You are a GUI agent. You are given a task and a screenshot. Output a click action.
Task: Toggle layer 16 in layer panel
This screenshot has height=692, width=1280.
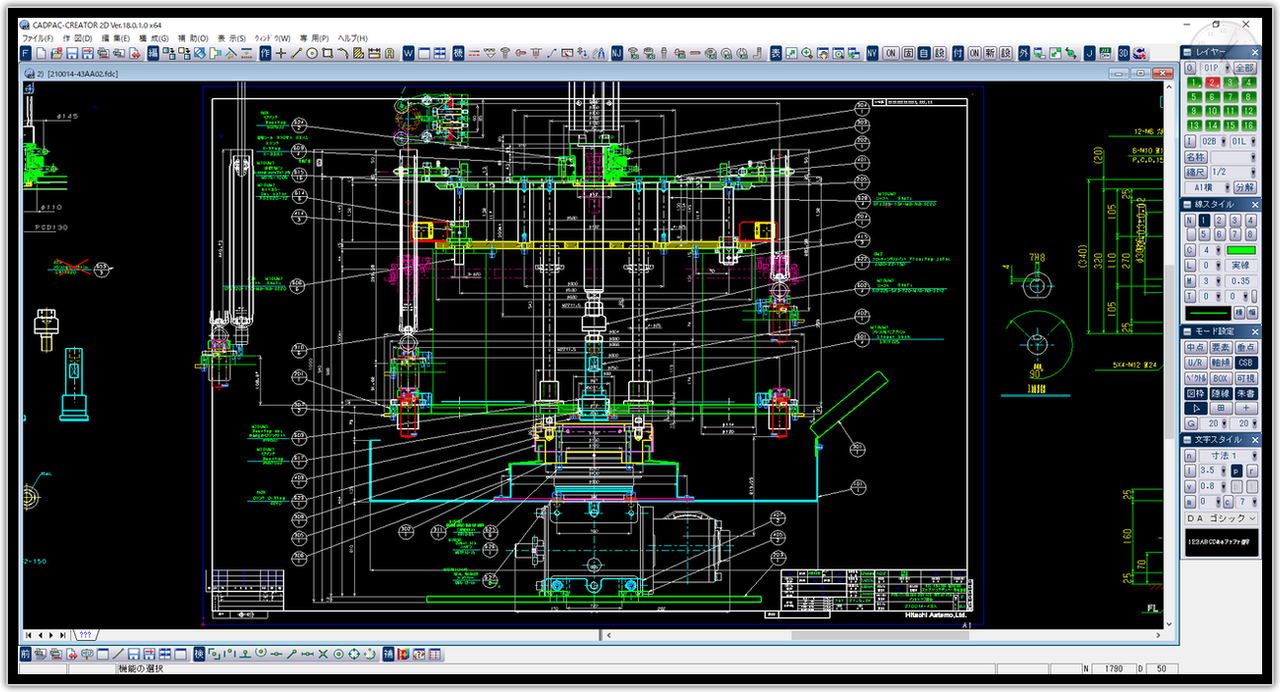coord(1248,125)
